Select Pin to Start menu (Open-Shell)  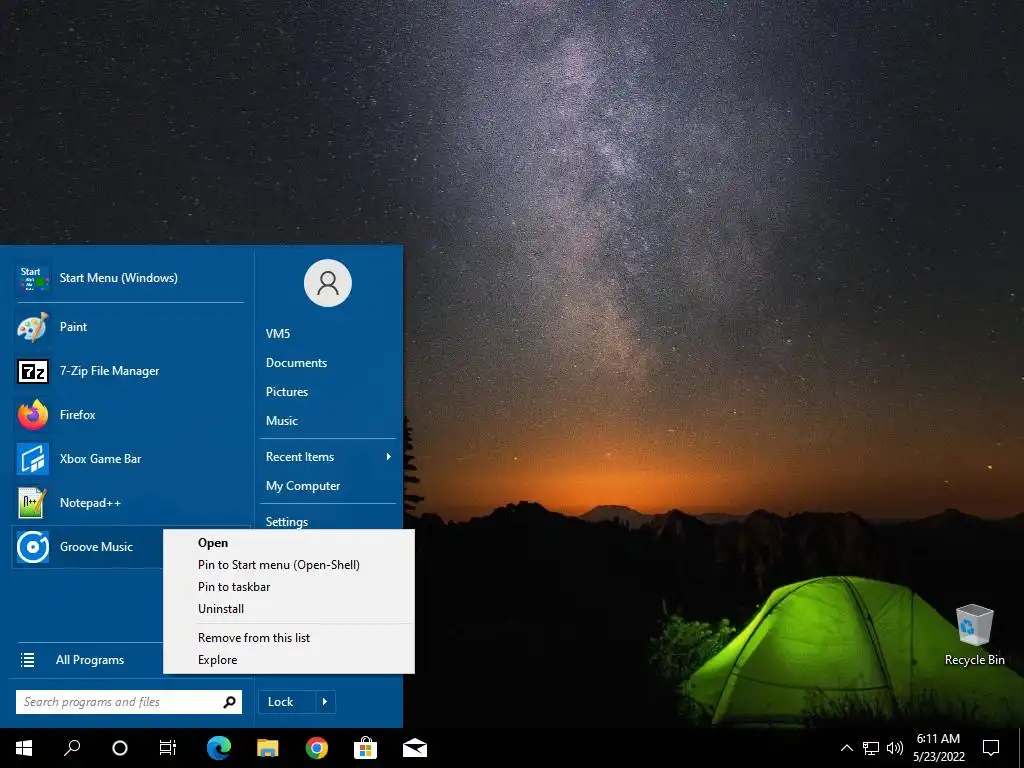289,565
